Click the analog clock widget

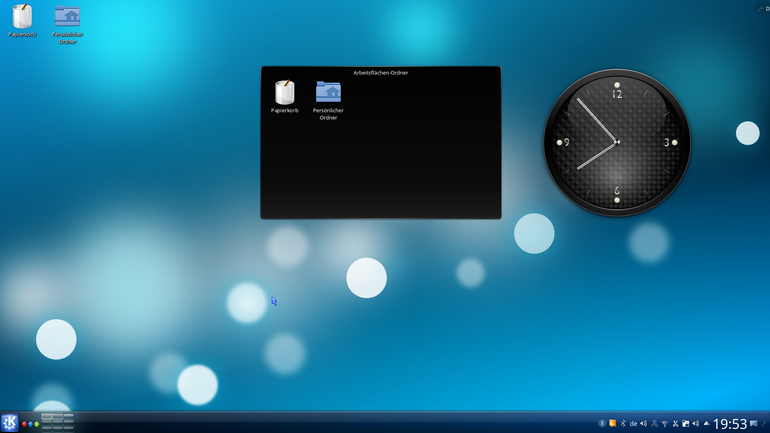pyautogui.click(x=617, y=142)
